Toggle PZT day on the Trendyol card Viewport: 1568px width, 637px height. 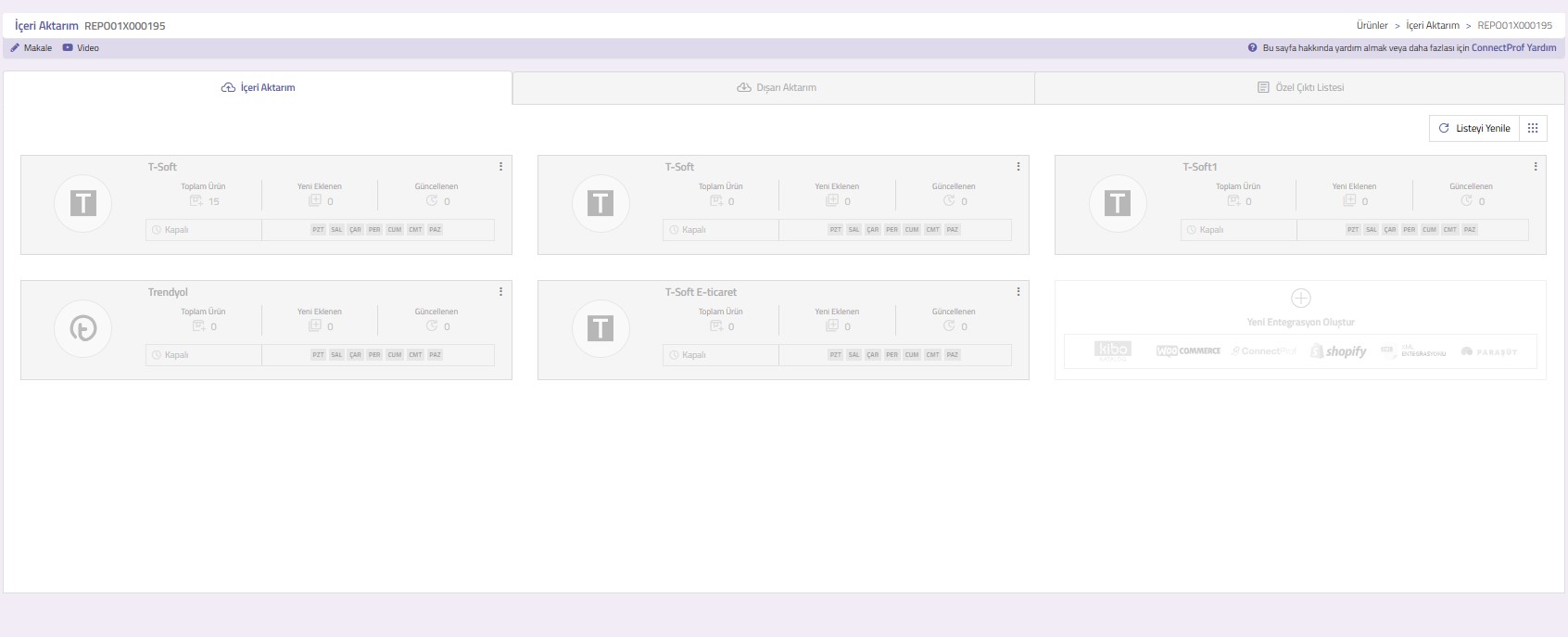pyautogui.click(x=318, y=355)
